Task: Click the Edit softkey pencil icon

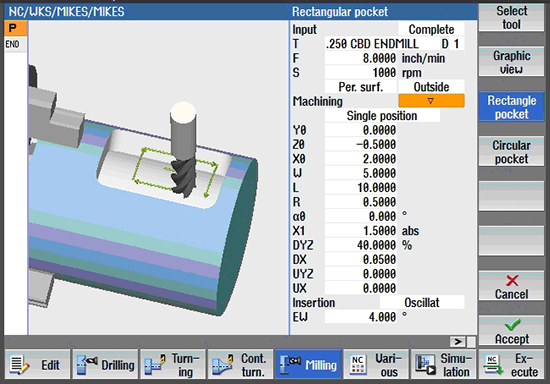Action: (19, 365)
